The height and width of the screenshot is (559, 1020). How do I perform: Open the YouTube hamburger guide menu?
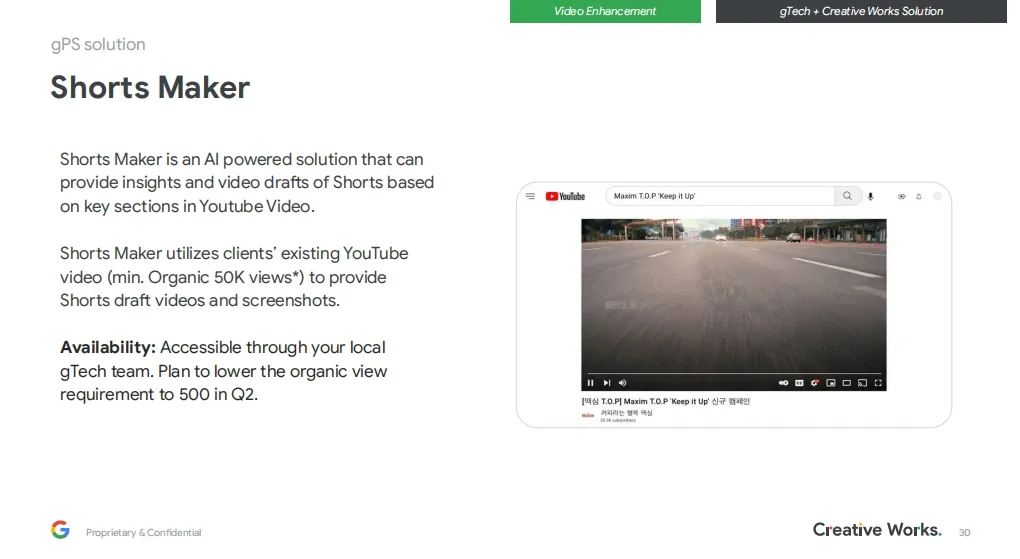[x=531, y=197]
